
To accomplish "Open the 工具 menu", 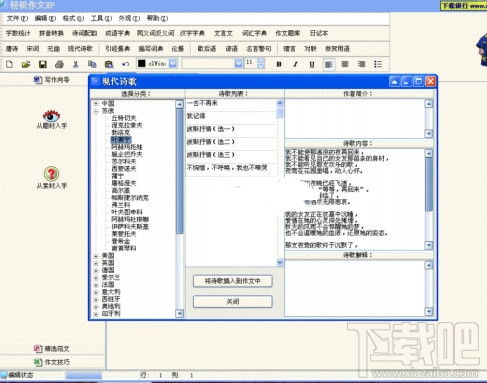I will click(x=101, y=18).
